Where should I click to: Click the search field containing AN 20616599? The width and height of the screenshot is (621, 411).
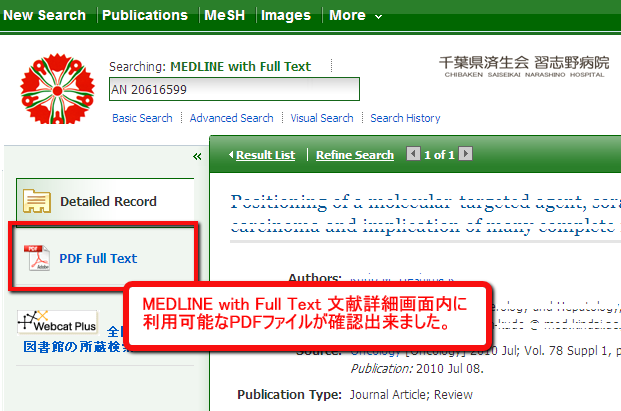[x=234, y=89]
